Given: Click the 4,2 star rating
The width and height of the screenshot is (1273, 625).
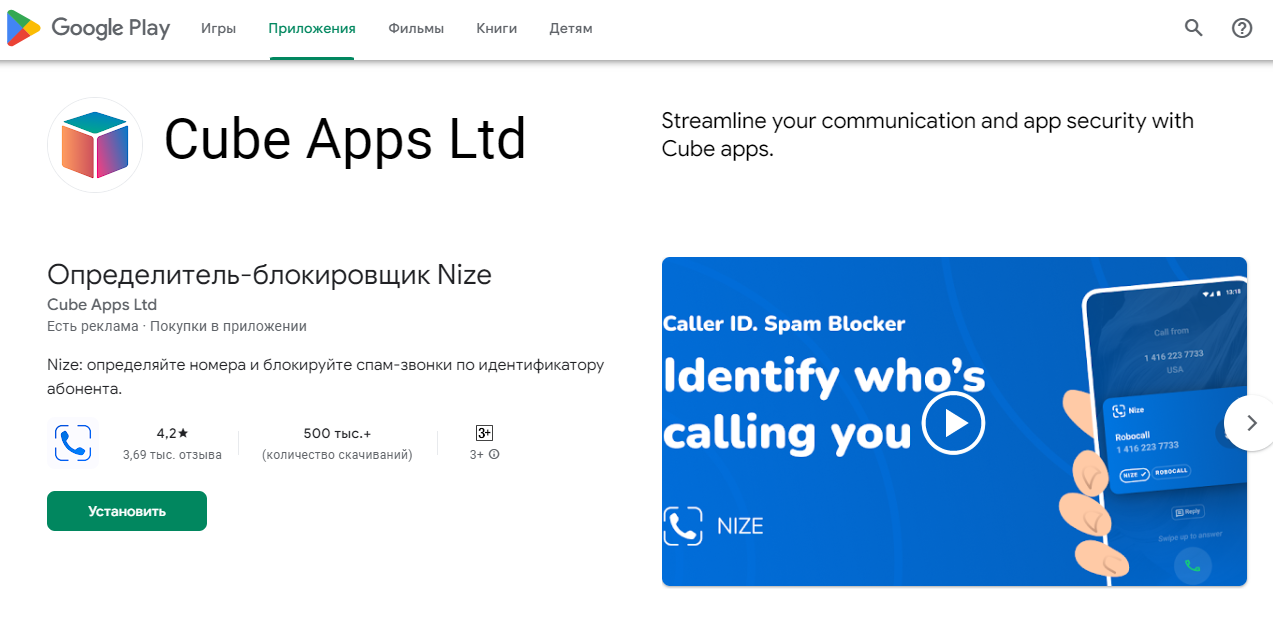Looking at the screenshot, I should [x=172, y=434].
